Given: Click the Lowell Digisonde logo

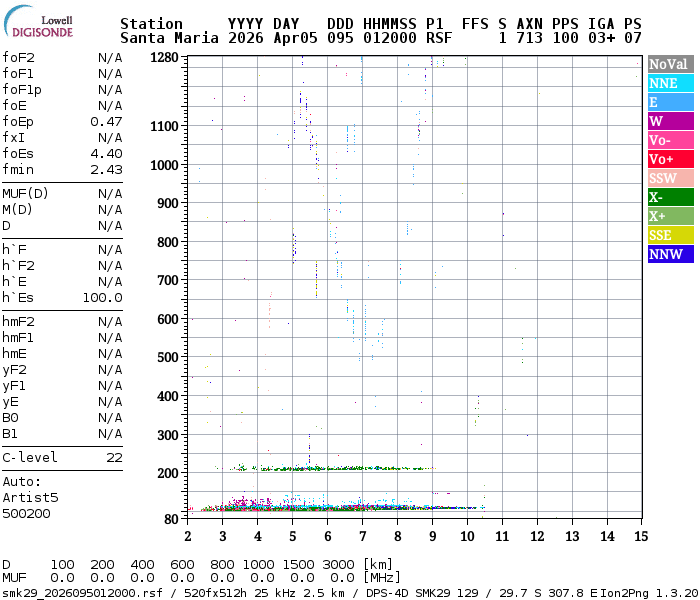Looking at the screenshot, I should (39, 22).
